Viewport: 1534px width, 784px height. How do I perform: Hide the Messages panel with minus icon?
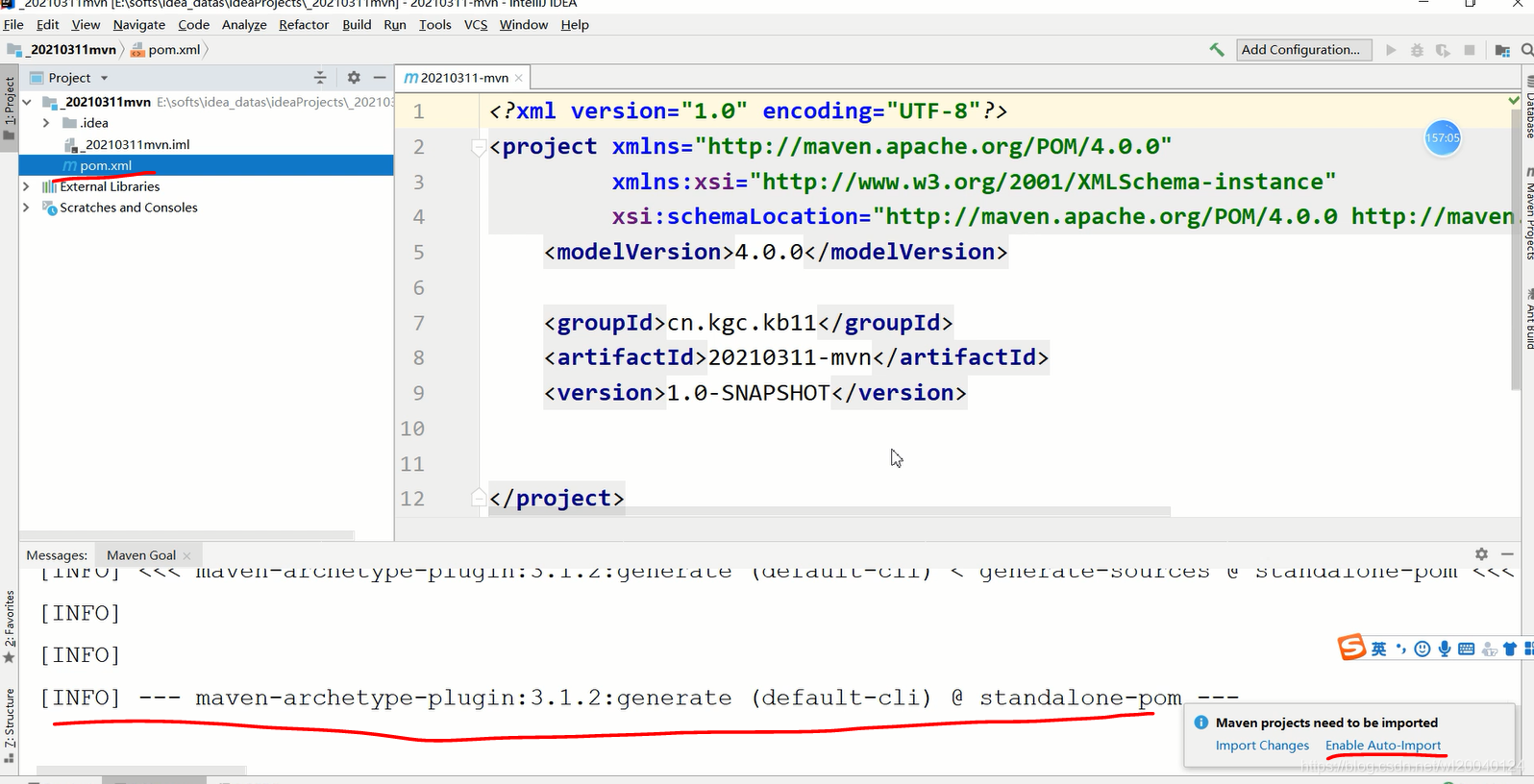1507,554
